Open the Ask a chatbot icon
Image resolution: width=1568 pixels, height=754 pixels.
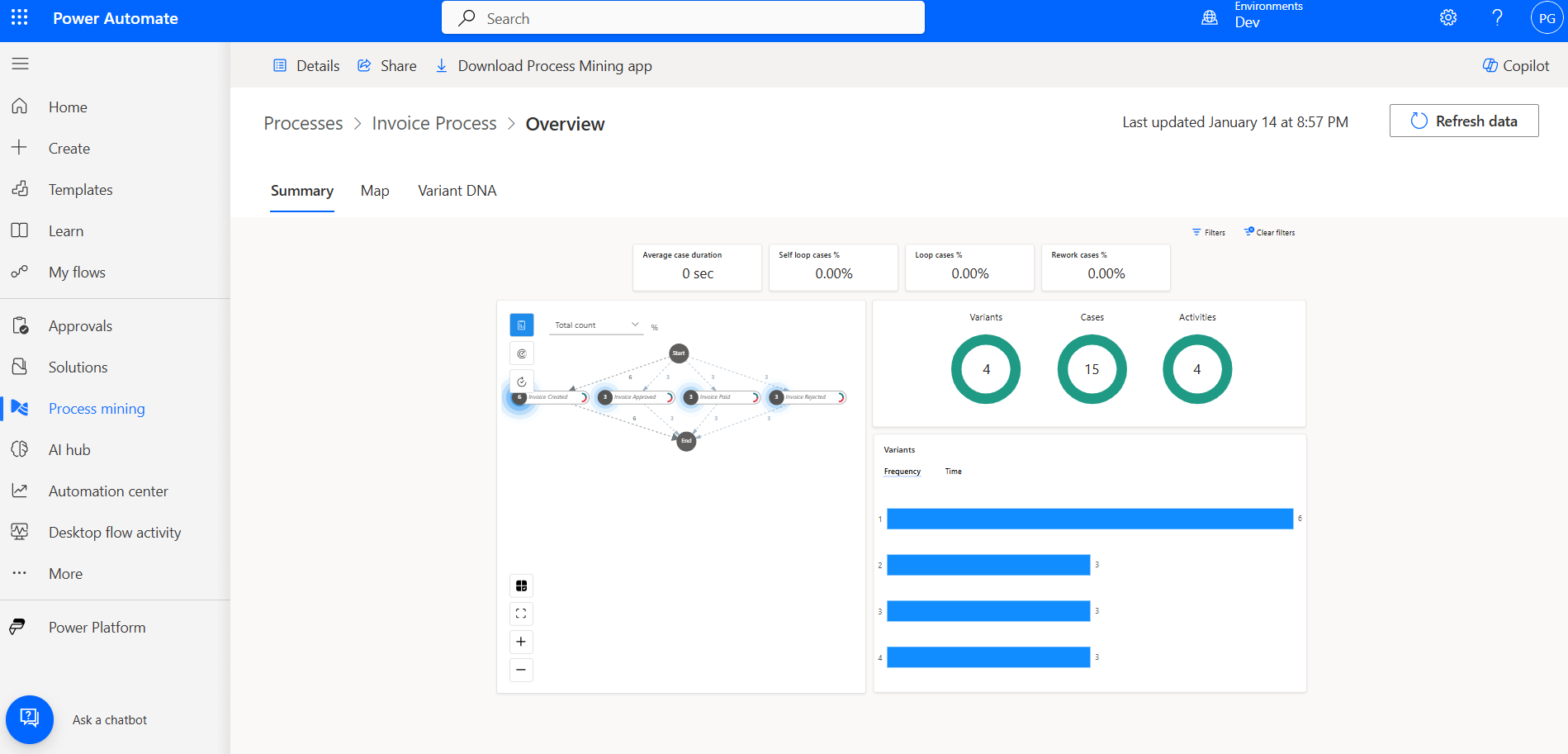(30, 719)
